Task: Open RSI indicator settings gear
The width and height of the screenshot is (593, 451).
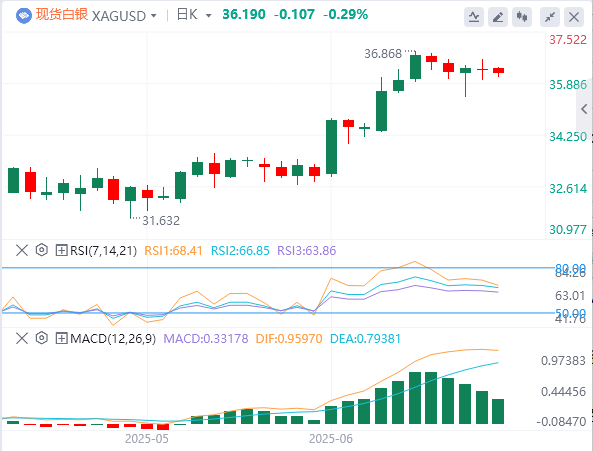Action: click(x=42, y=250)
